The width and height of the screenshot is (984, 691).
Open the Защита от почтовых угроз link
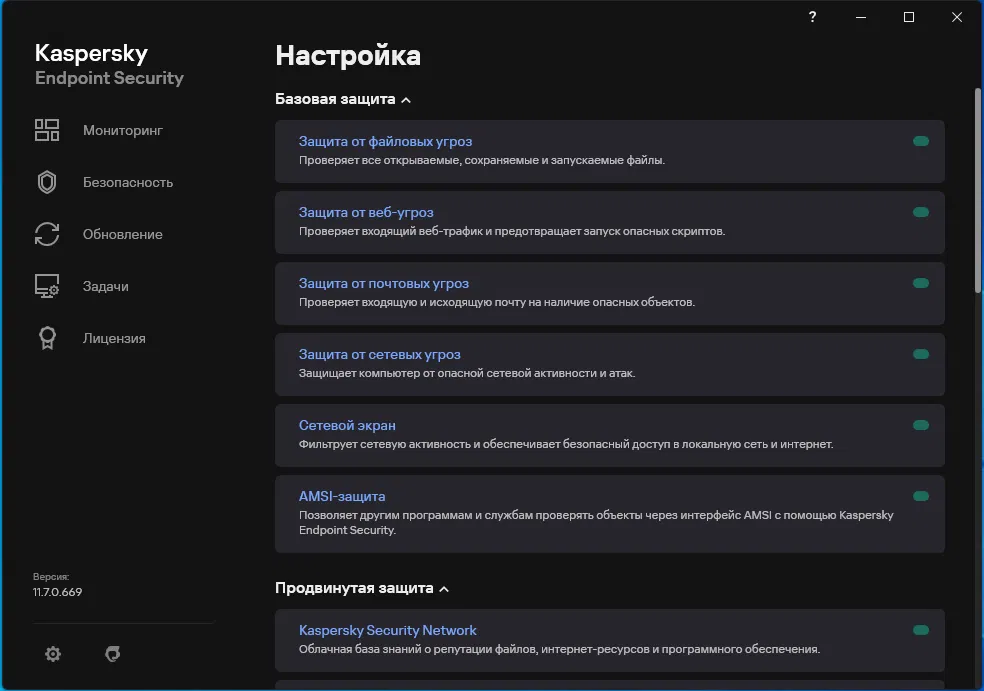pos(384,283)
